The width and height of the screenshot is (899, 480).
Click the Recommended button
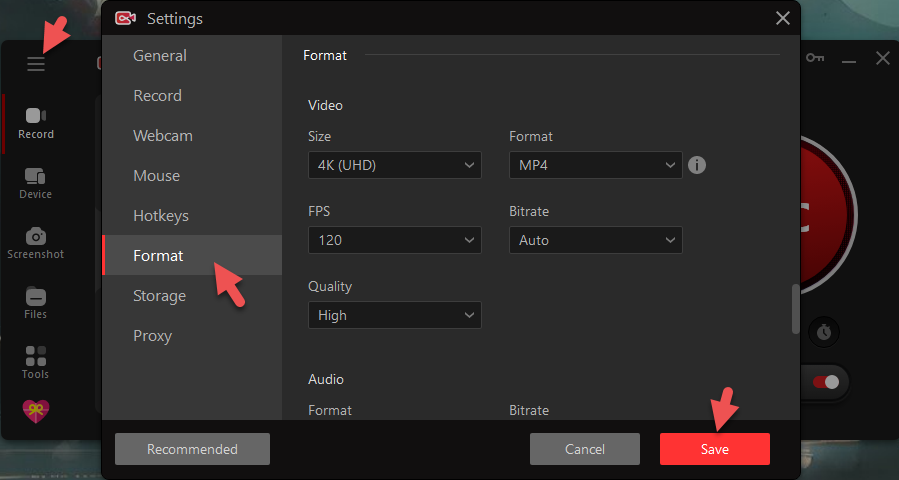[192, 449]
